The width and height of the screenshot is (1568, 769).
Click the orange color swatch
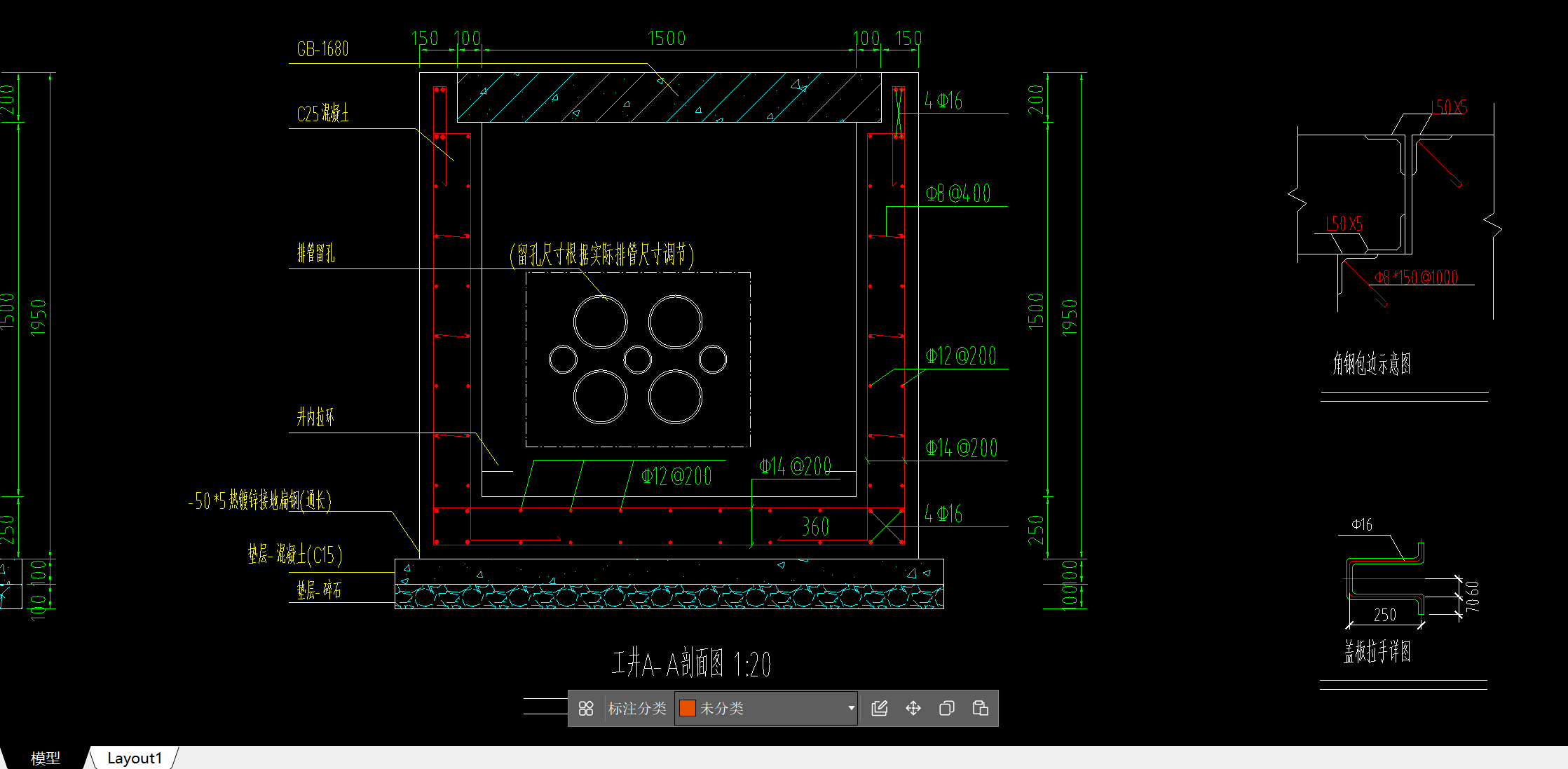[688, 709]
